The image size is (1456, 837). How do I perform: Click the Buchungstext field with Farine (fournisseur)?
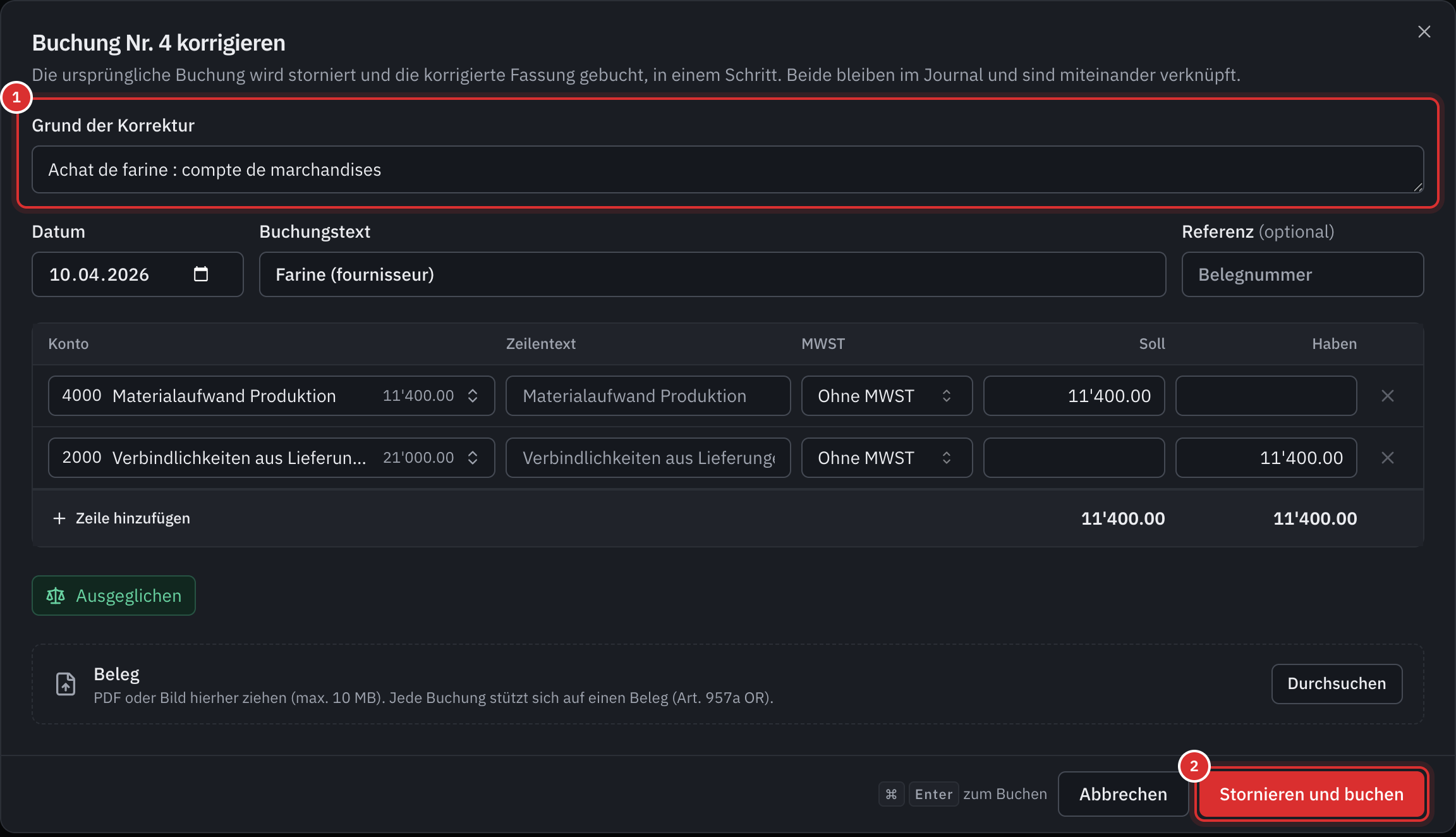pos(712,274)
